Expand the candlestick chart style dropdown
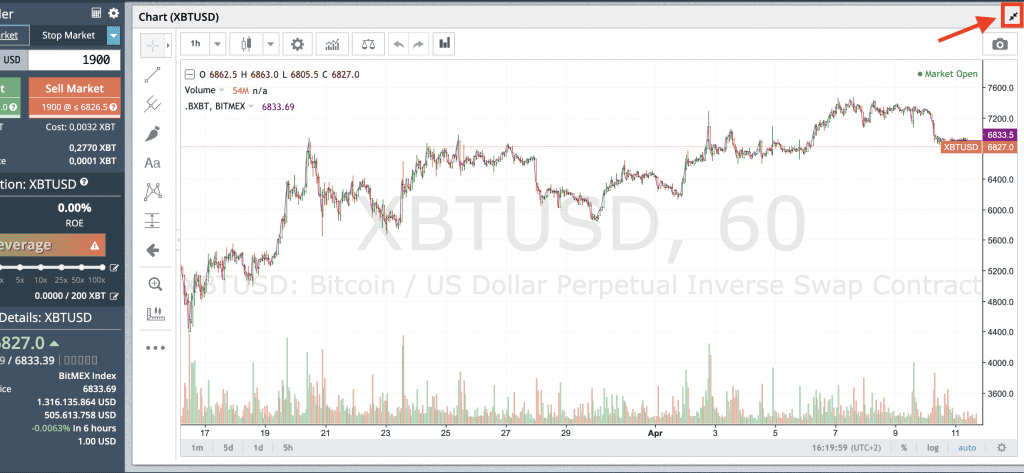1024x473 pixels. pyautogui.click(x=270, y=44)
